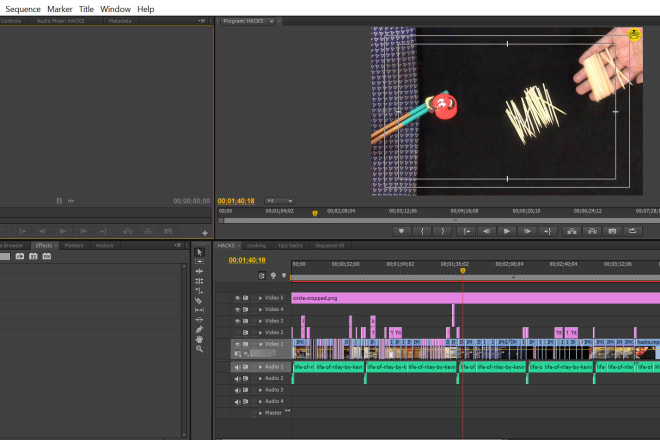This screenshot has width=660, height=440.
Task: Expand the Audio 2 track
Action: pyautogui.click(x=261, y=379)
